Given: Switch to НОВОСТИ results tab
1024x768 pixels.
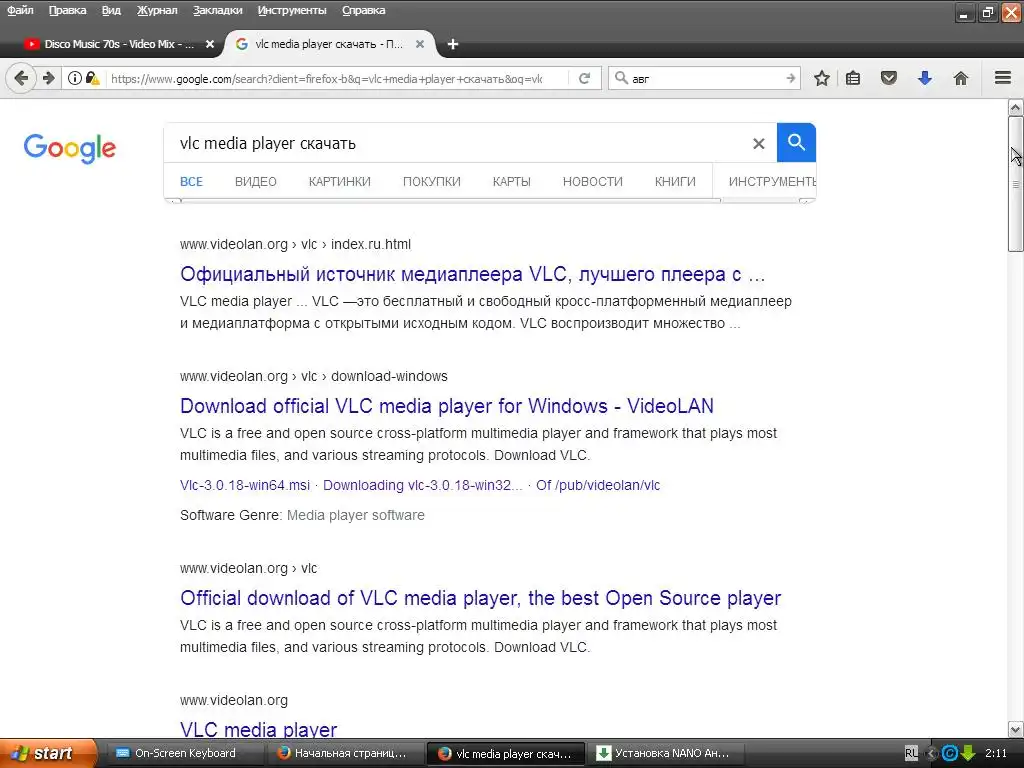Looking at the screenshot, I should click(x=592, y=182).
